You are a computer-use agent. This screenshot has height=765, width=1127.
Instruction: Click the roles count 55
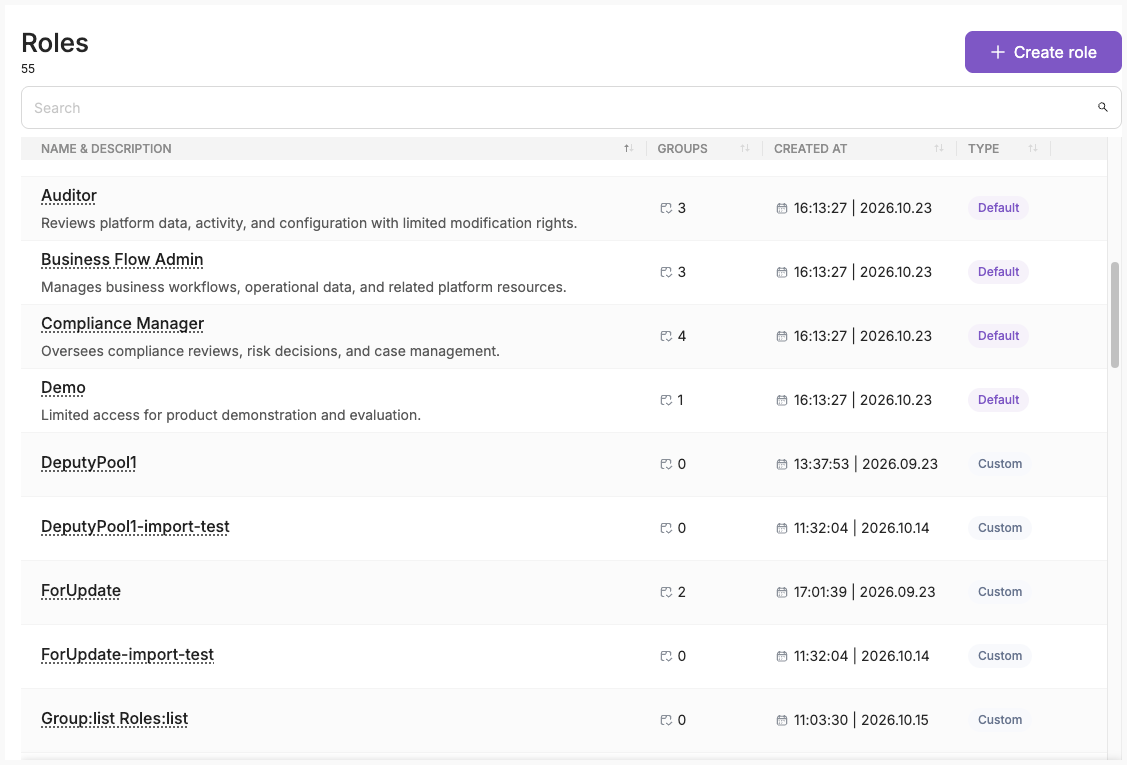pyautogui.click(x=28, y=69)
